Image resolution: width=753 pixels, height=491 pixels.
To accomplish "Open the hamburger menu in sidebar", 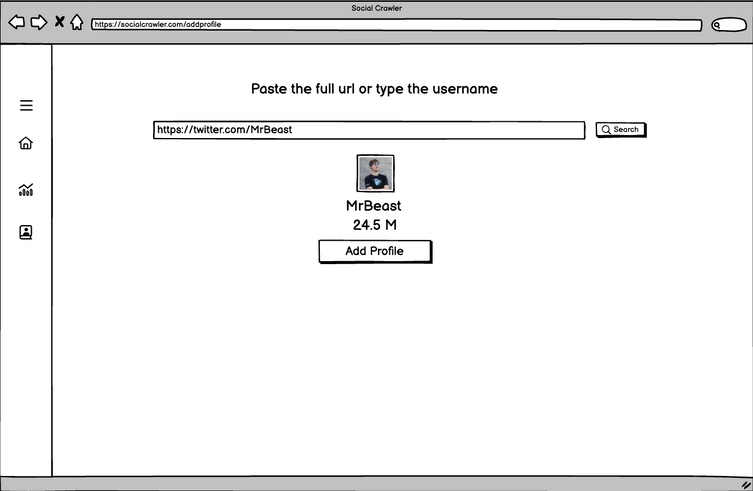I will tap(26, 105).
